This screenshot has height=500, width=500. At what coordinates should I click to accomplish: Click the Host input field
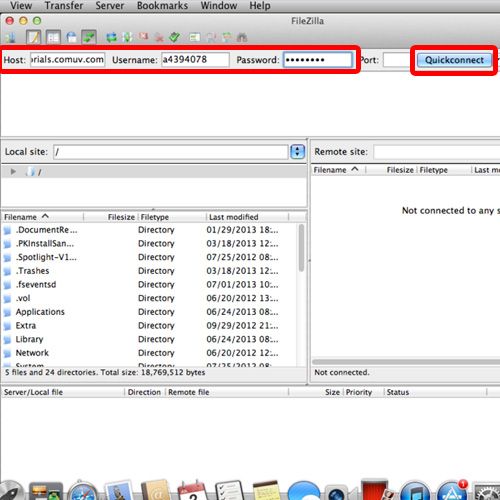pos(67,60)
